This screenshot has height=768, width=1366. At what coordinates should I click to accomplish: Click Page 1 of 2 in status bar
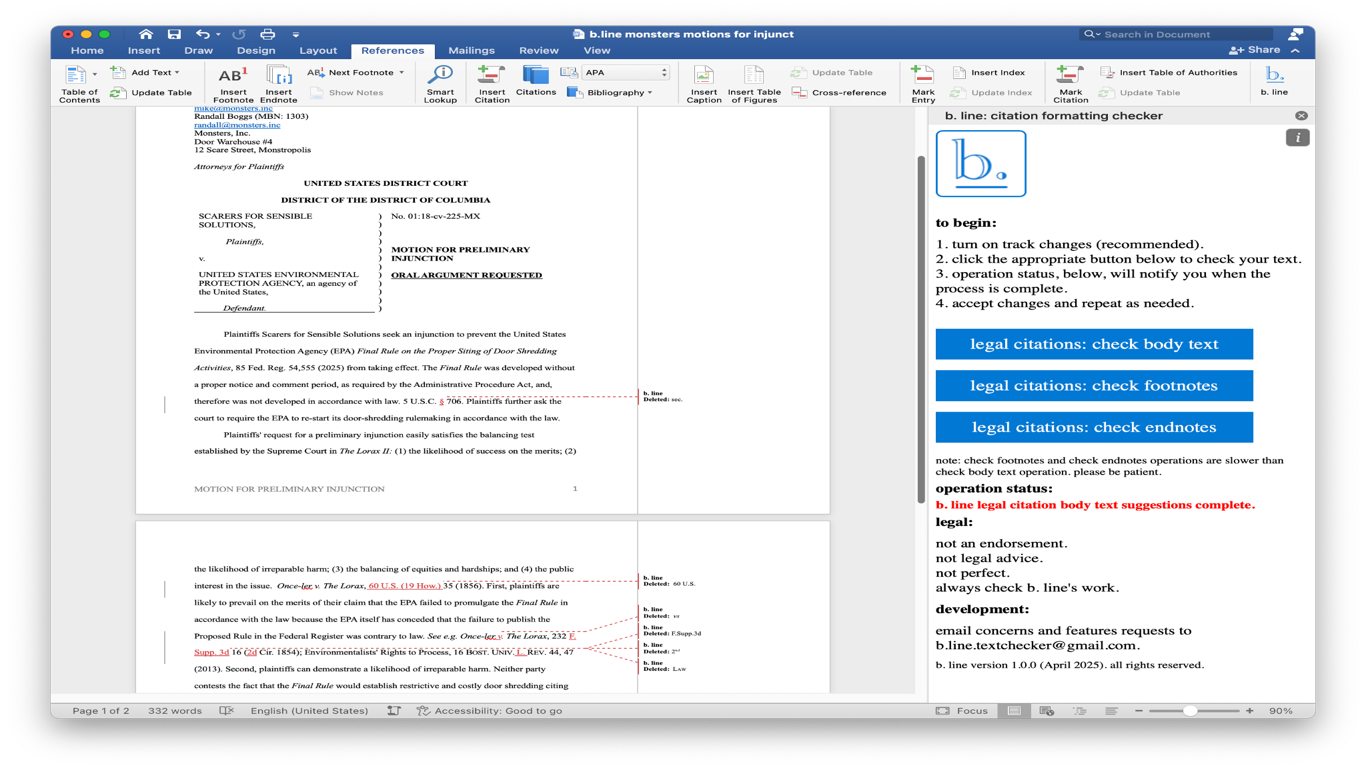click(x=101, y=711)
